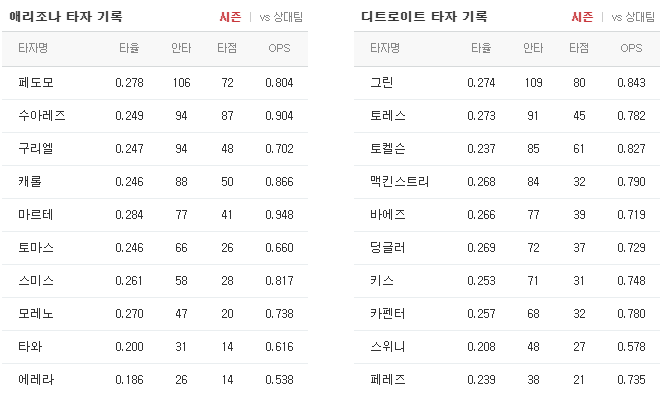Click batter name 캐롤
The width and height of the screenshot is (661, 407).
[30, 181]
